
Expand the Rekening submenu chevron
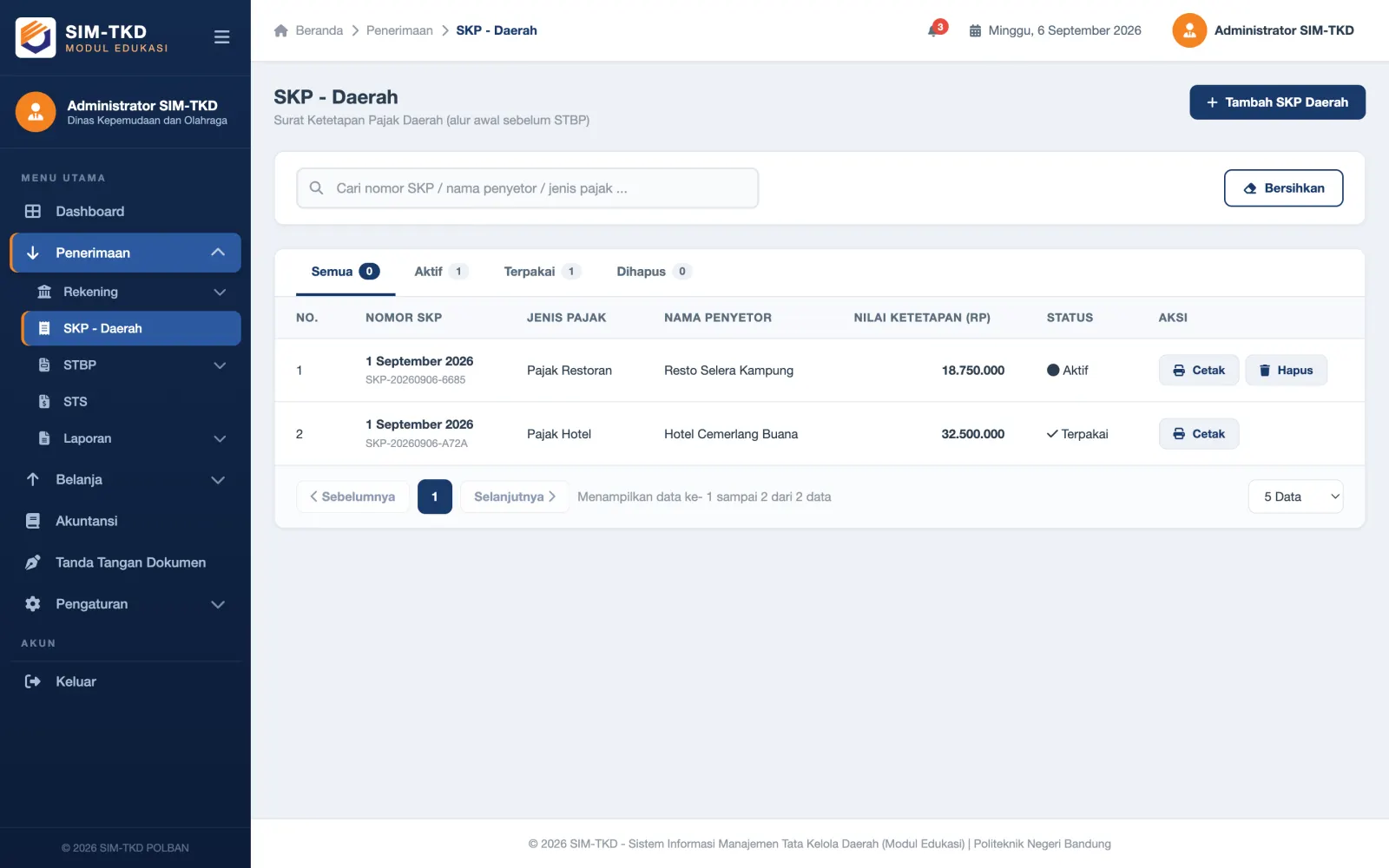(220, 293)
